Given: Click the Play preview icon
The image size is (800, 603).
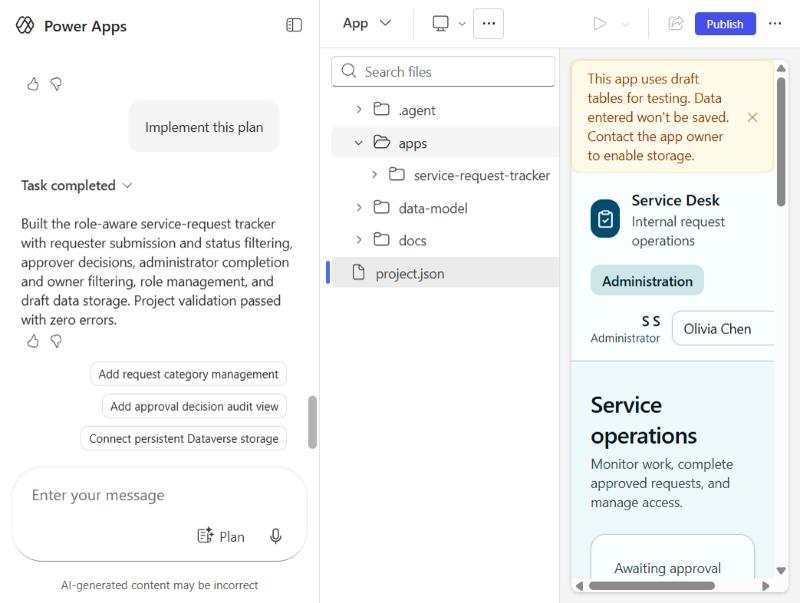Looking at the screenshot, I should [600, 23].
